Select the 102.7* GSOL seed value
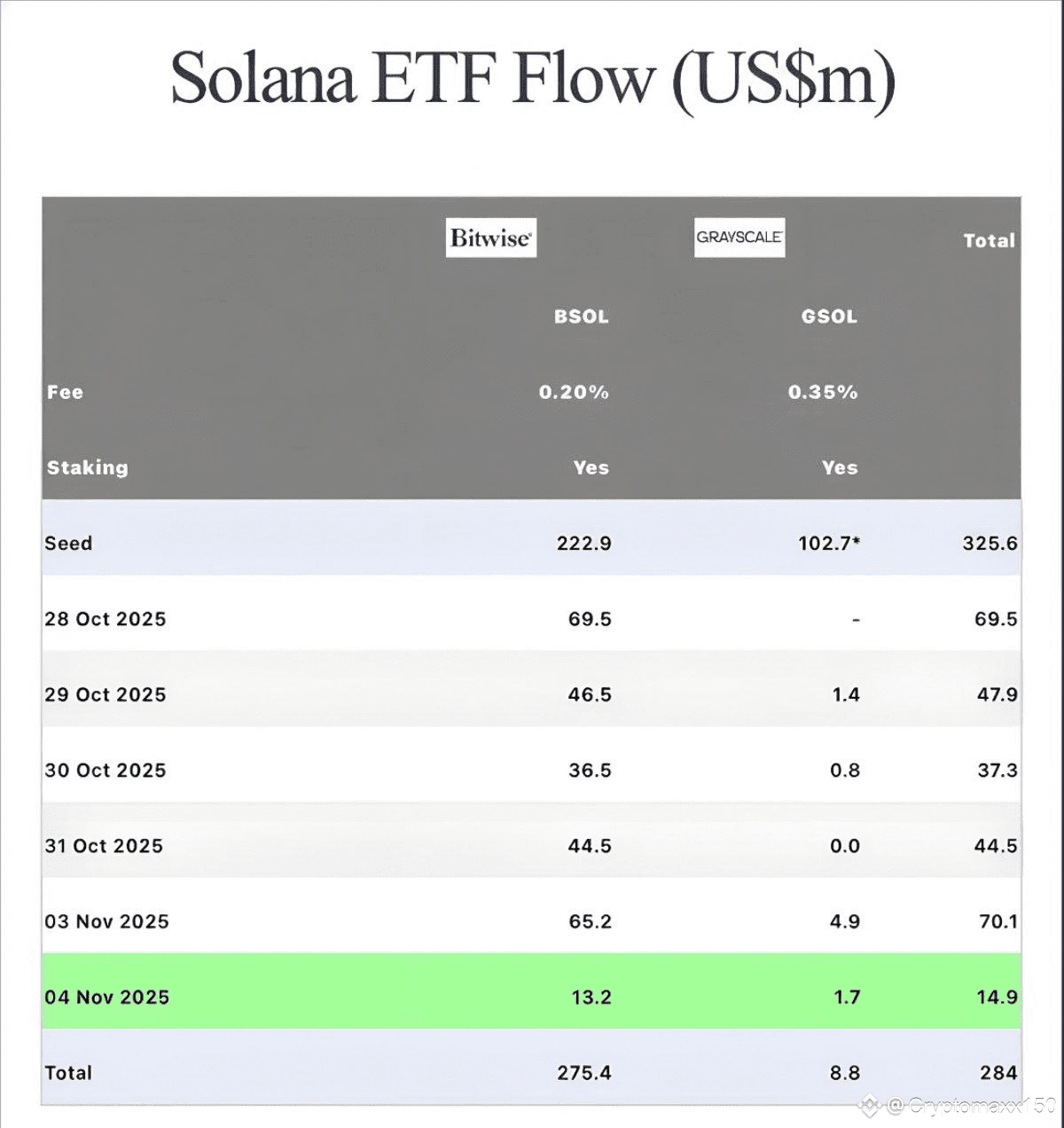 coord(829,544)
